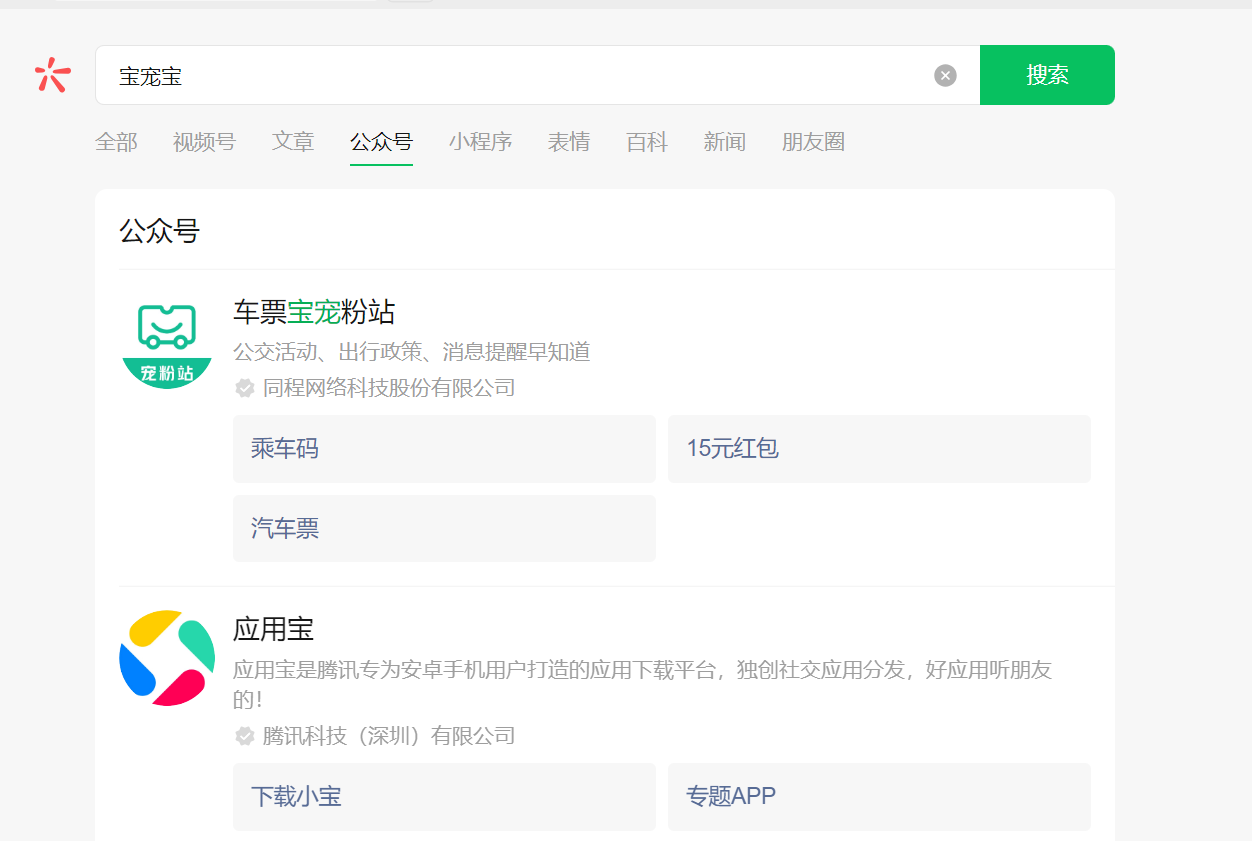Click the company name 腾讯科技（深圳）有限公司
The image size is (1252, 841).
click(389, 737)
